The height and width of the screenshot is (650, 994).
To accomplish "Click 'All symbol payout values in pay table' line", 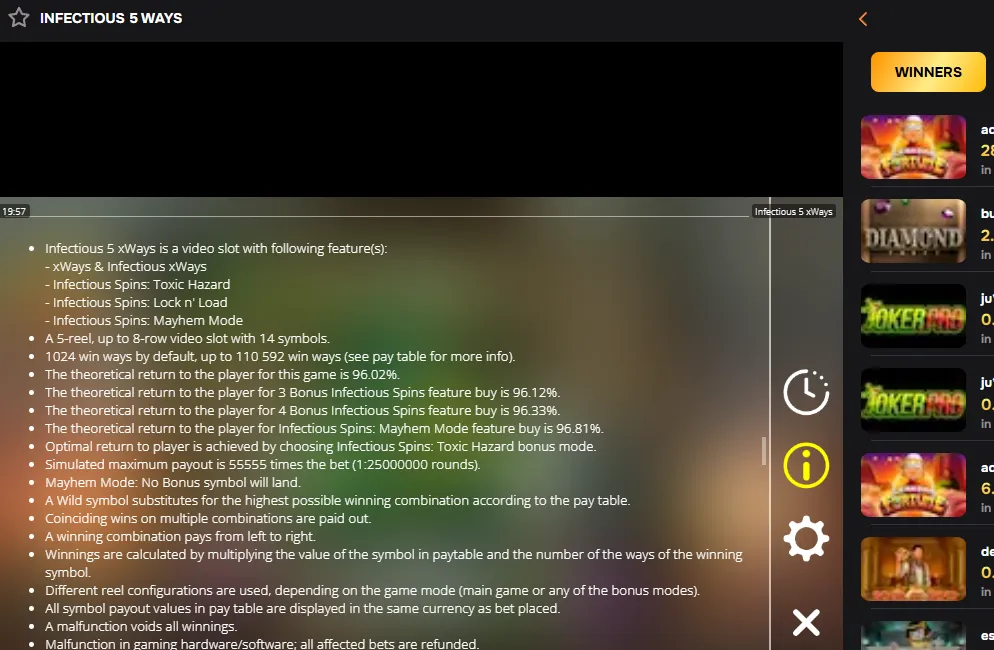I will pos(302,608).
